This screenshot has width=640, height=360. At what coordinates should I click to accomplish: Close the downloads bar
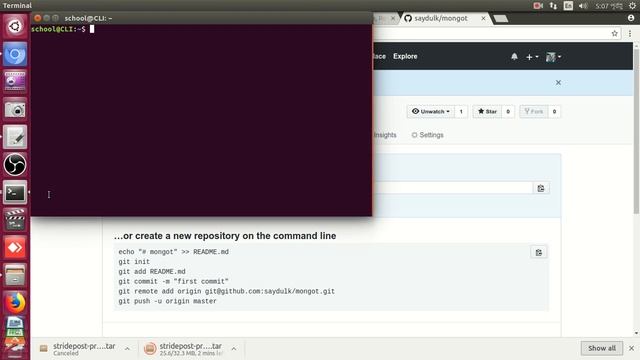click(x=631, y=348)
